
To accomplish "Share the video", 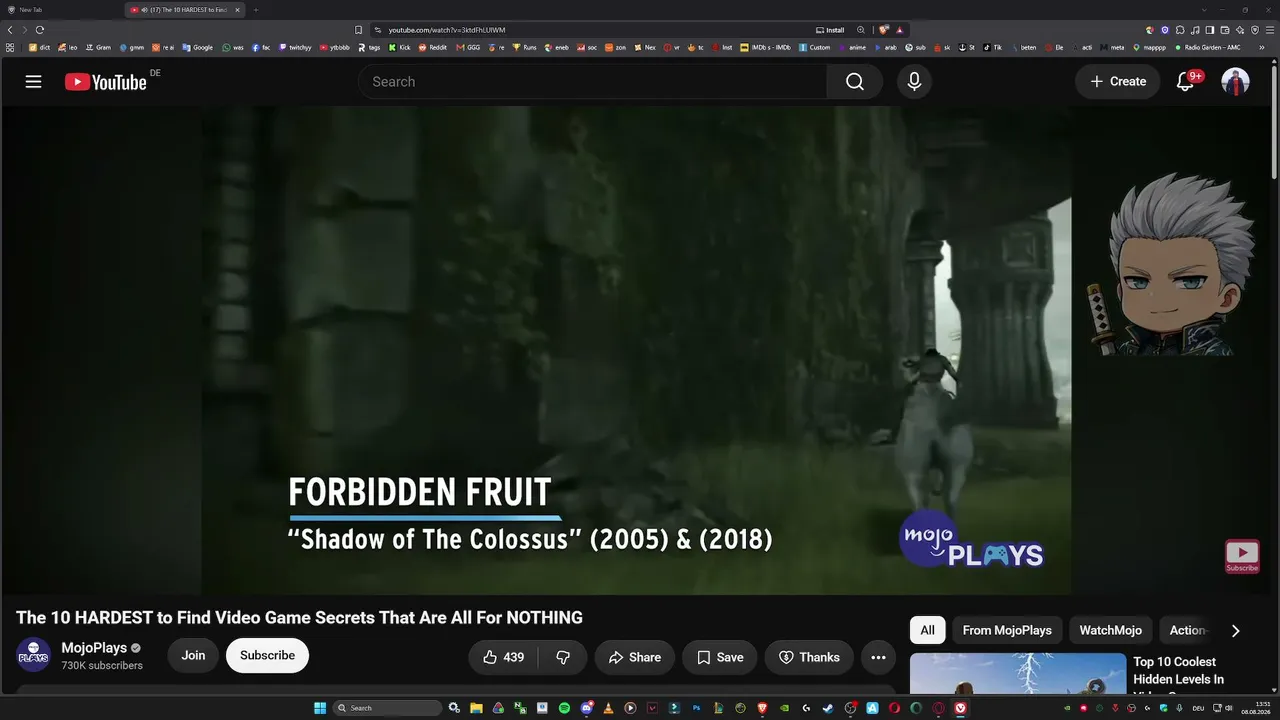I will click(635, 657).
